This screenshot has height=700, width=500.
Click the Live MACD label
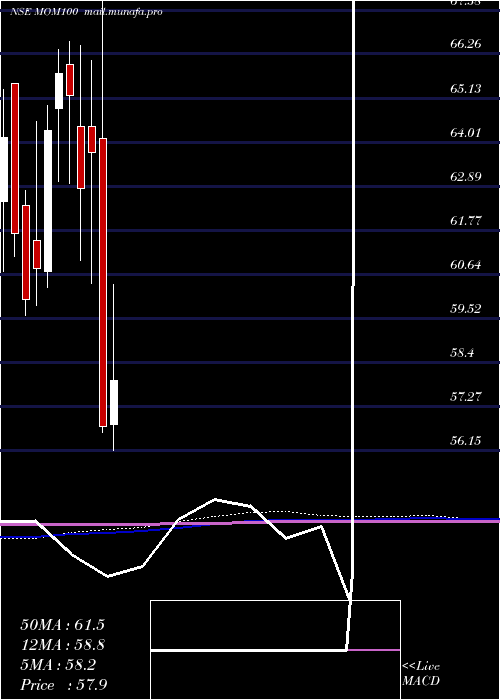tap(421, 674)
